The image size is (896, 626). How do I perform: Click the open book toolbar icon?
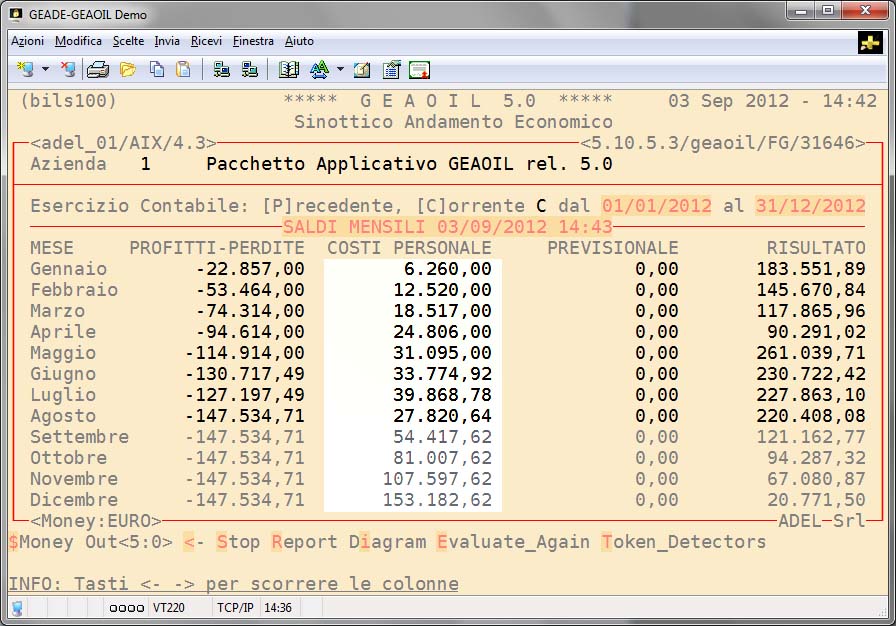click(x=289, y=70)
